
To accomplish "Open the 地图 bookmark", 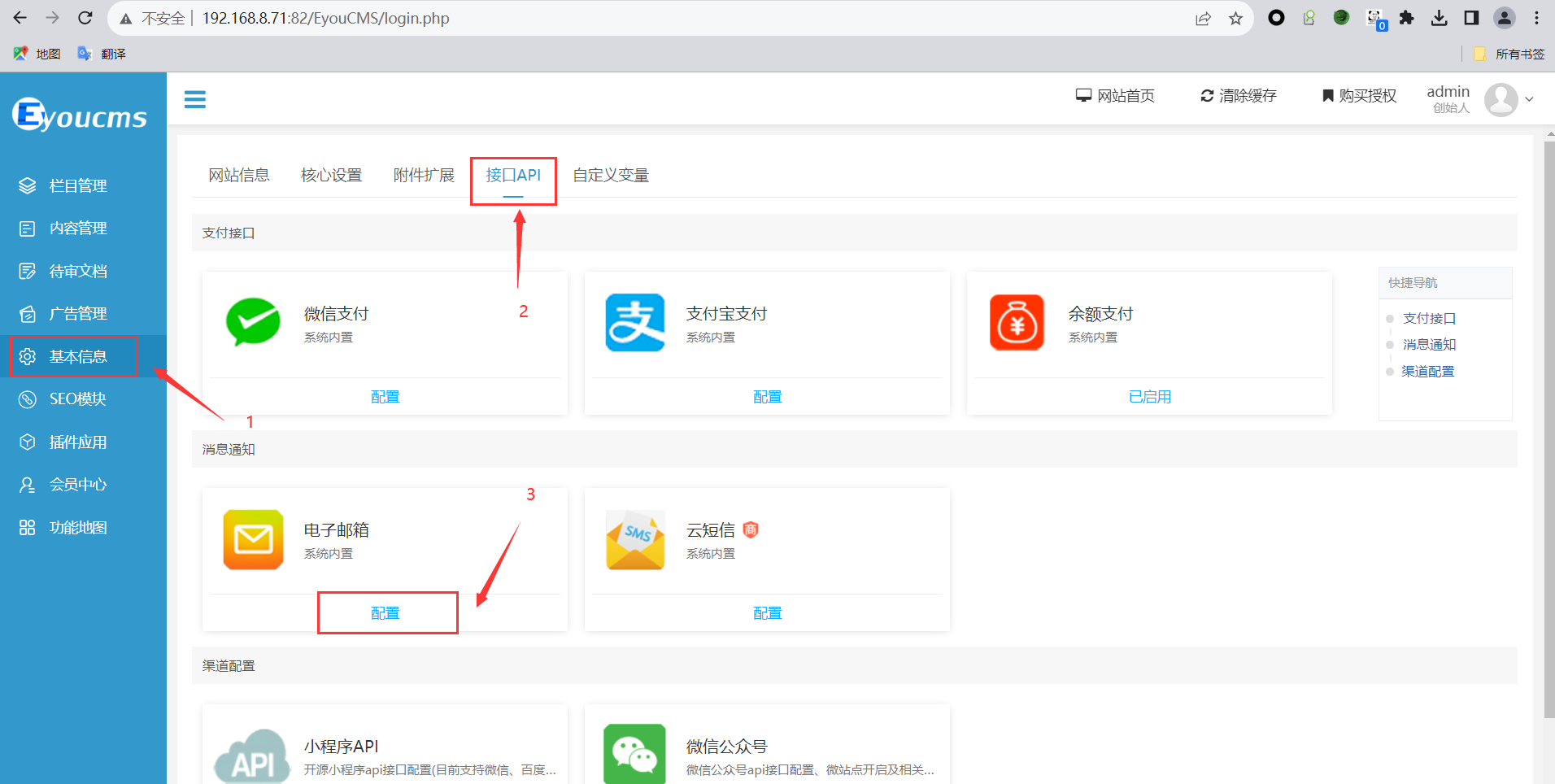I will [37, 54].
